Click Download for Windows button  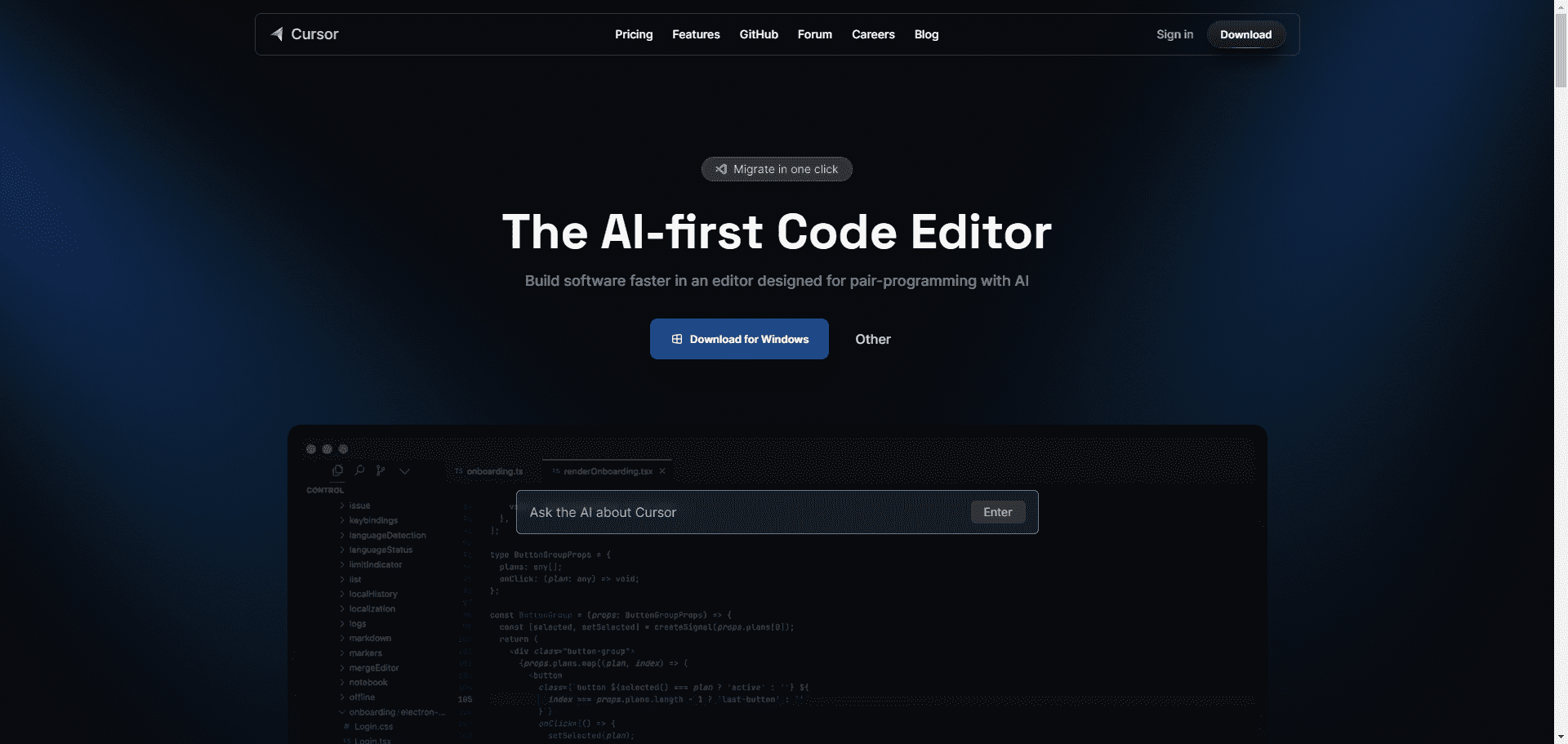pyautogui.click(x=739, y=339)
